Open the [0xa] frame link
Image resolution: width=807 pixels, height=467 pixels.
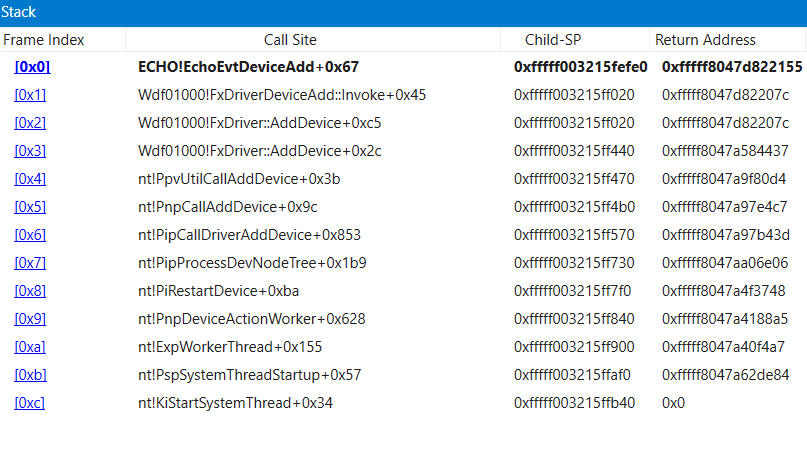coord(30,347)
